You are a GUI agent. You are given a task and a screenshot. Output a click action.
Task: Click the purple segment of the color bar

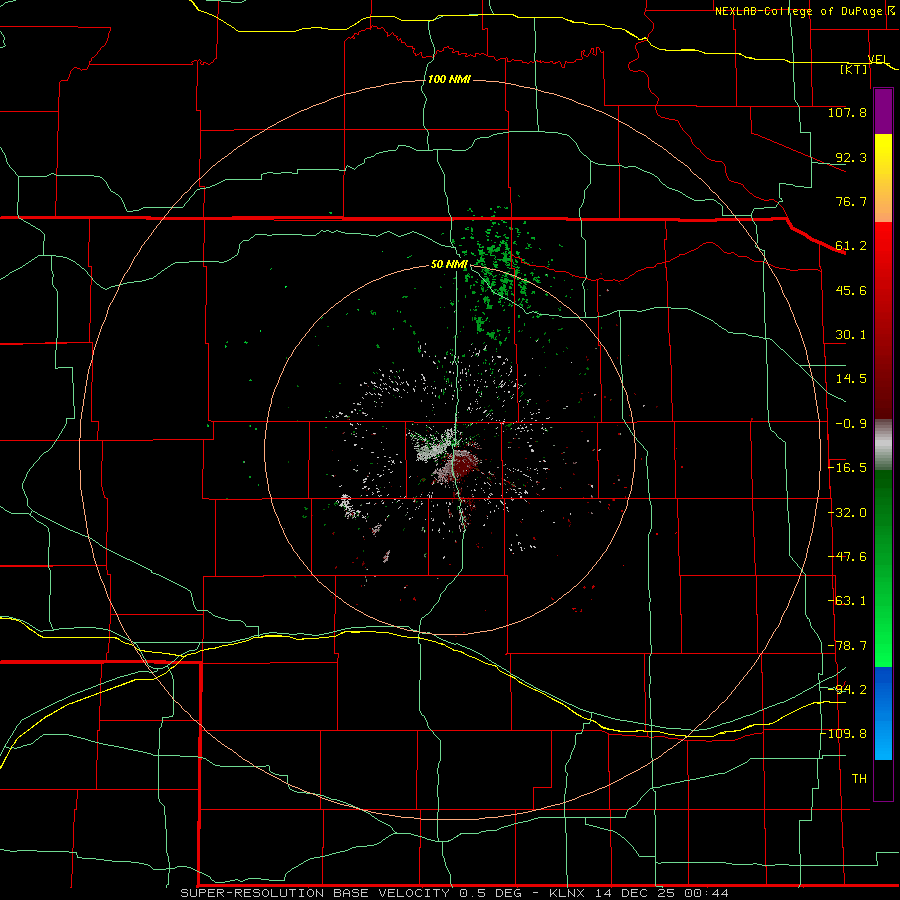(883, 112)
